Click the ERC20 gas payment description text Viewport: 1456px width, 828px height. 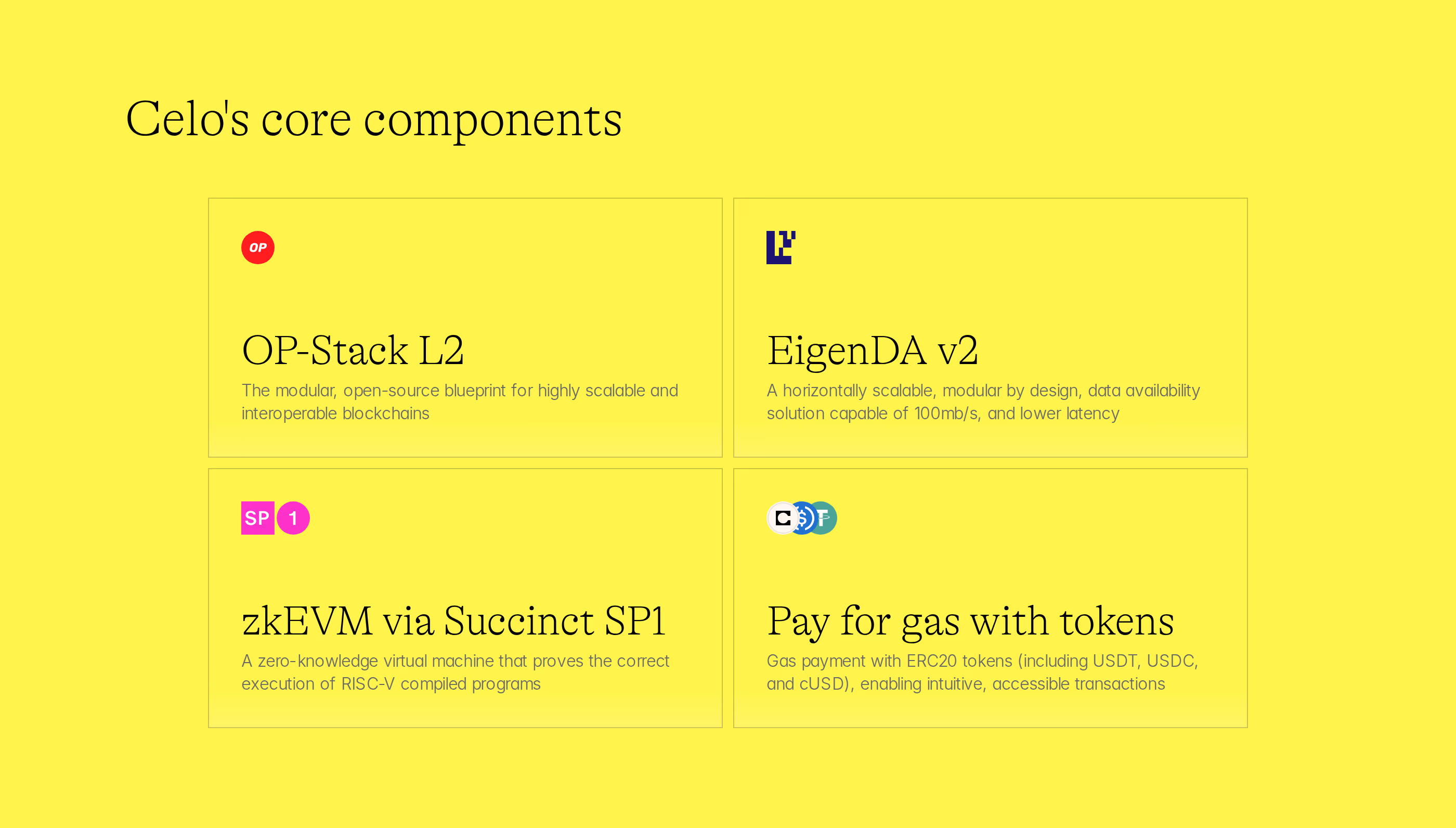coord(982,672)
